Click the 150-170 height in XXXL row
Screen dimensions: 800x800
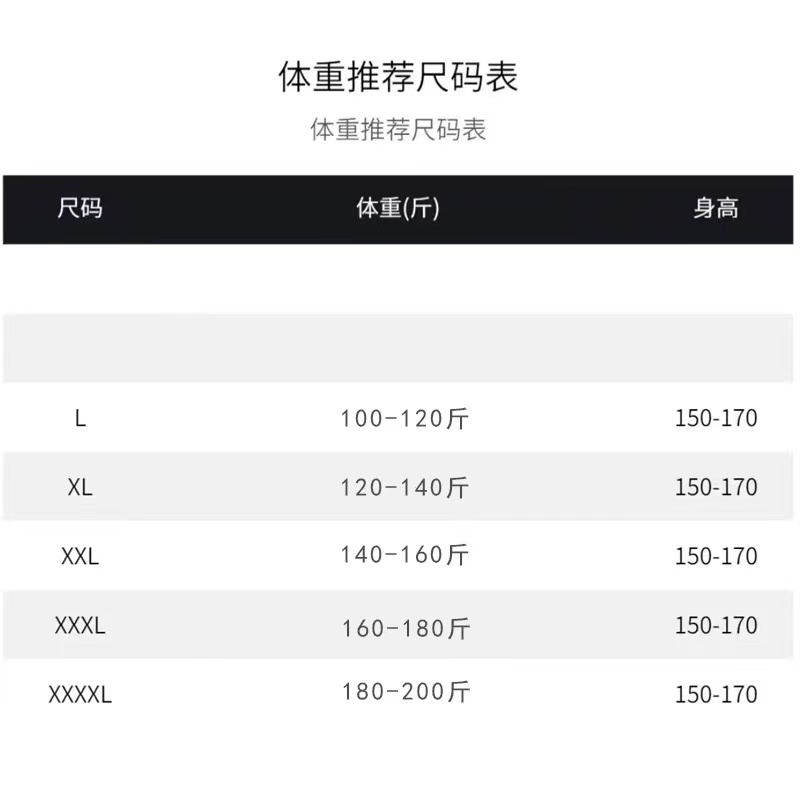click(716, 626)
